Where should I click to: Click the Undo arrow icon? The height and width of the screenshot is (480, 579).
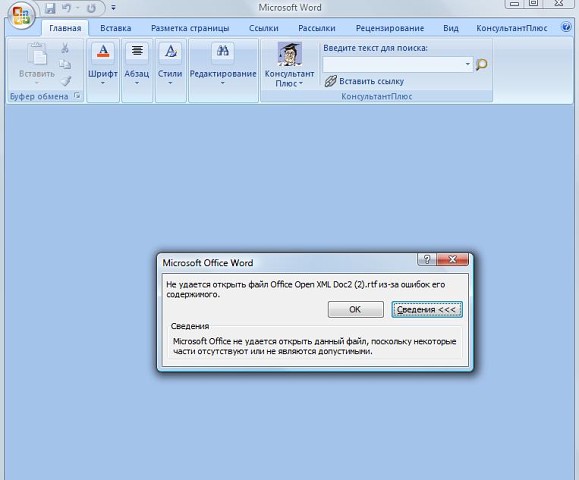[x=66, y=8]
